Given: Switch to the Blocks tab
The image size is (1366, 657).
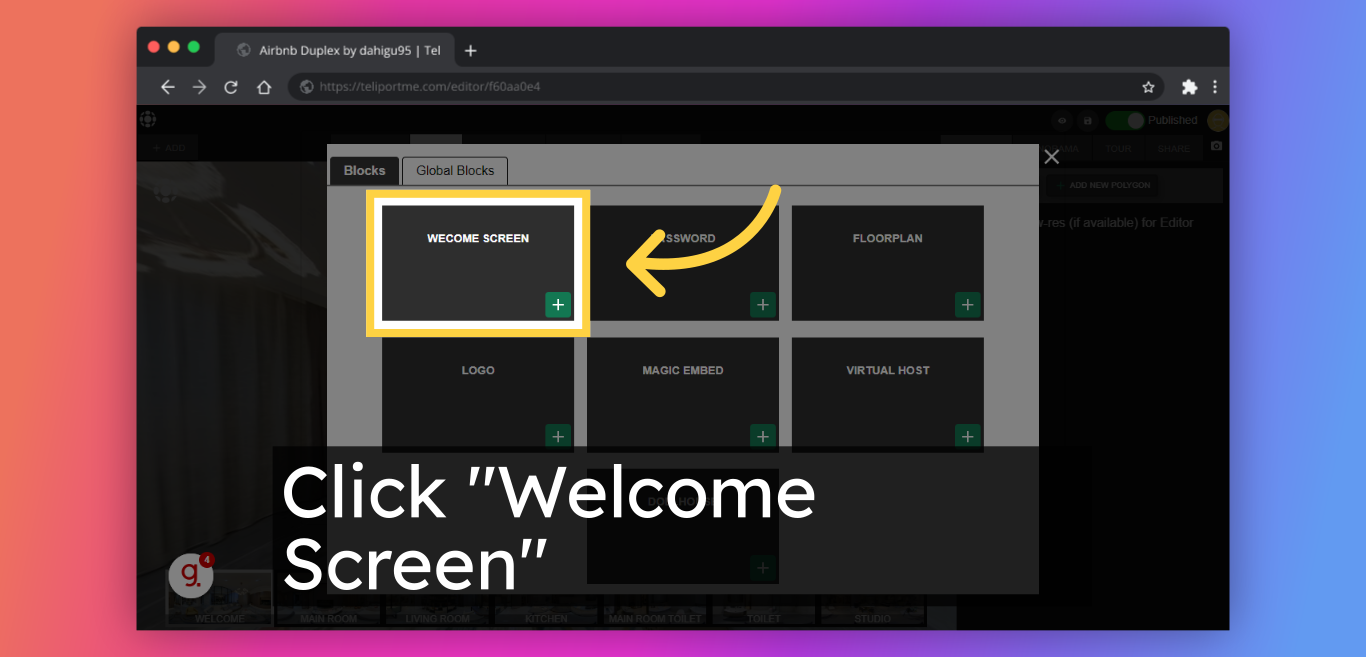Looking at the screenshot, I should (365, 171).
